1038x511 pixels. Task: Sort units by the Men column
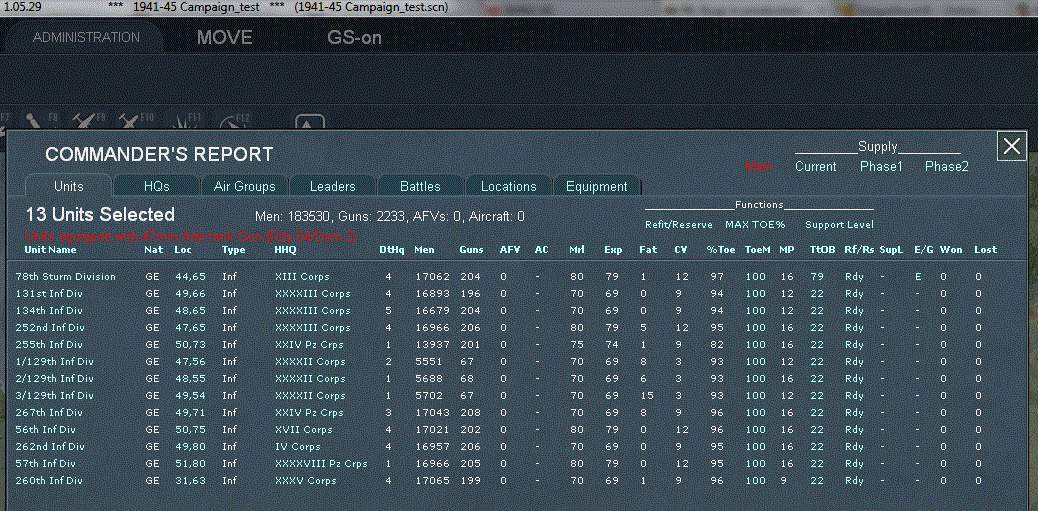click(424, 250)
